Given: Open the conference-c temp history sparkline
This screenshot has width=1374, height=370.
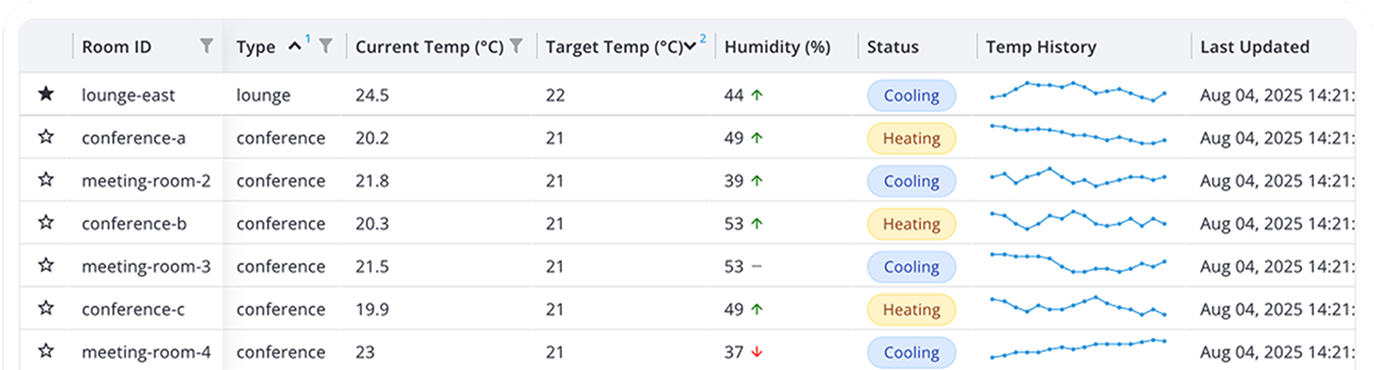Looking at the screenshot, I should tap(1078, 306).
